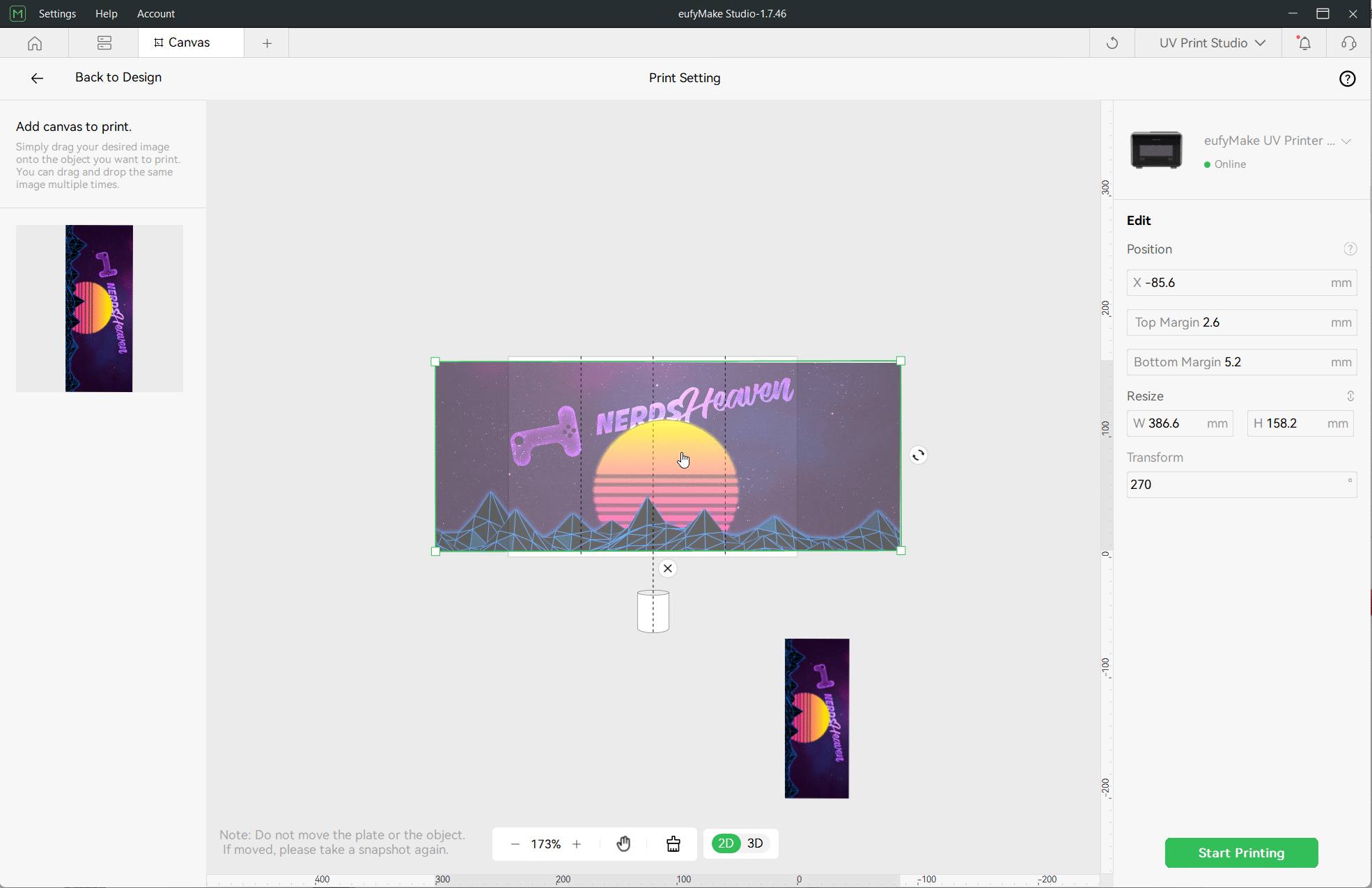Viewport: 1372px width, 888px height.
Task: Open notifications bell icon
Action: tap(1304, 43)
